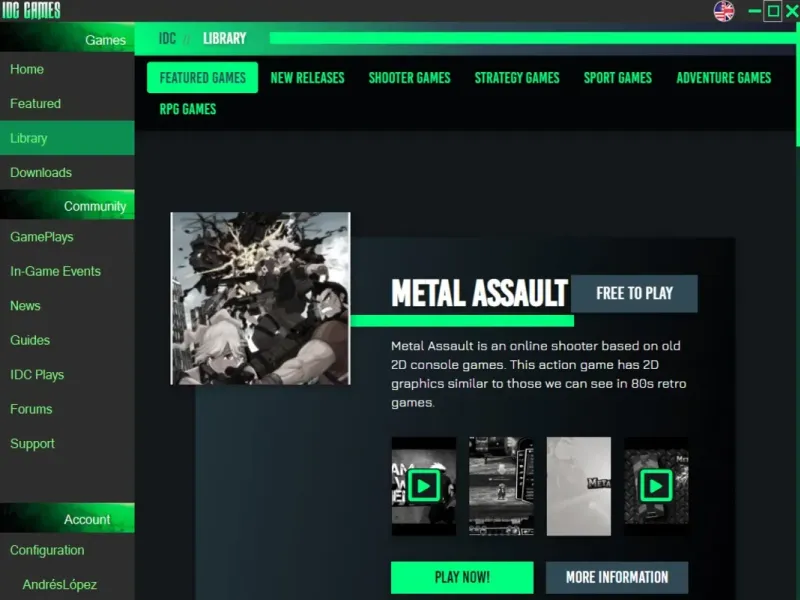Select the Featured Games tab
800x600 pixels.
click(x=203, y=78)
